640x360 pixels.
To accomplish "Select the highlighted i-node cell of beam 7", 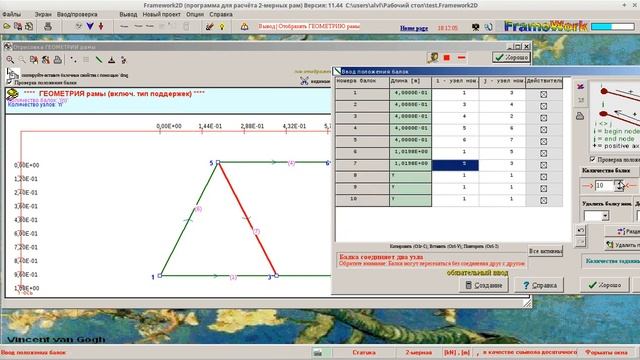I will [x=455, y=165].
